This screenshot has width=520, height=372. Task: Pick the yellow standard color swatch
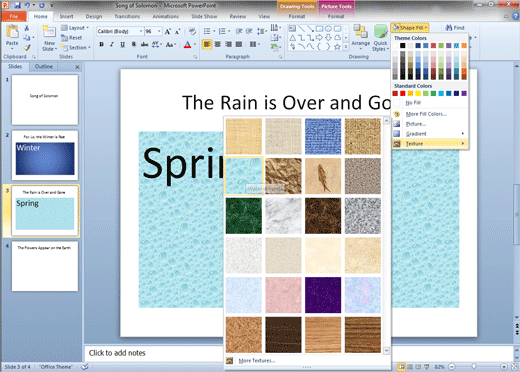[418, 94]
